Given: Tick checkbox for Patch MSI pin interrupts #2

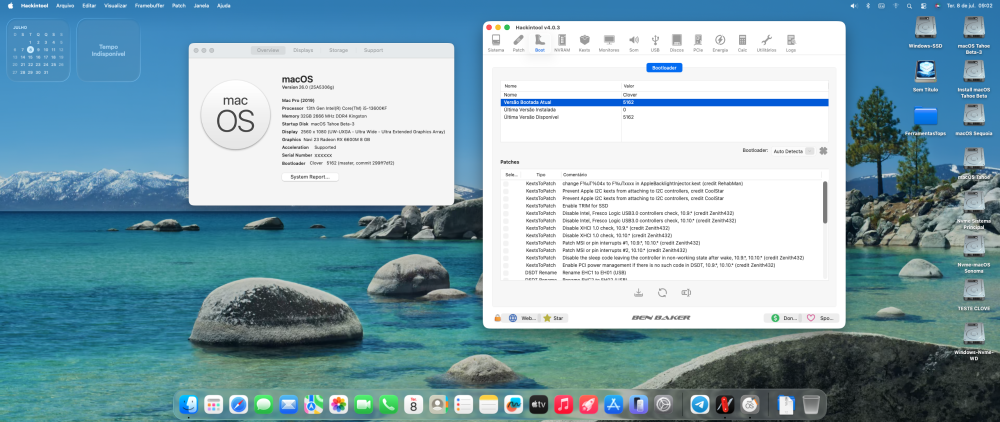Looking at the screenshot, I should click(506, 250).
